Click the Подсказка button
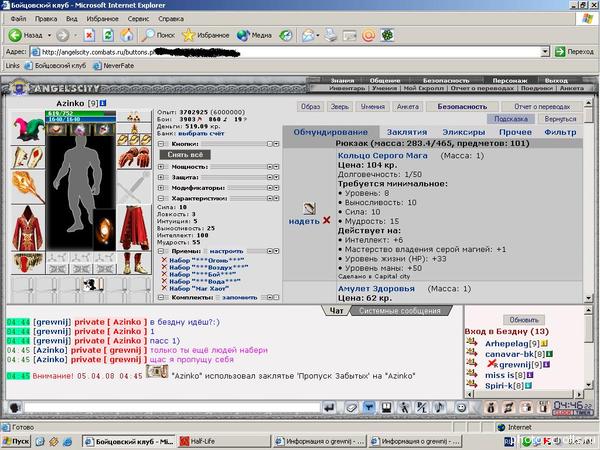The image size is (600, 450). pyautogui.click(x=510, y=119)
